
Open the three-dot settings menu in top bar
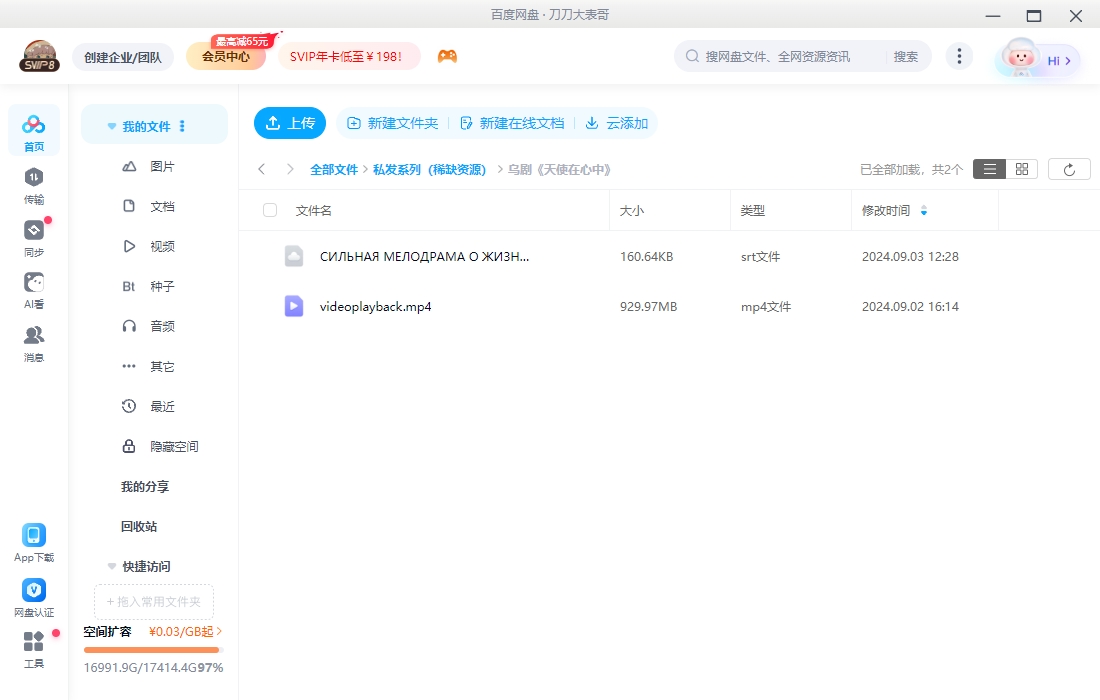(x=959, y=56)
